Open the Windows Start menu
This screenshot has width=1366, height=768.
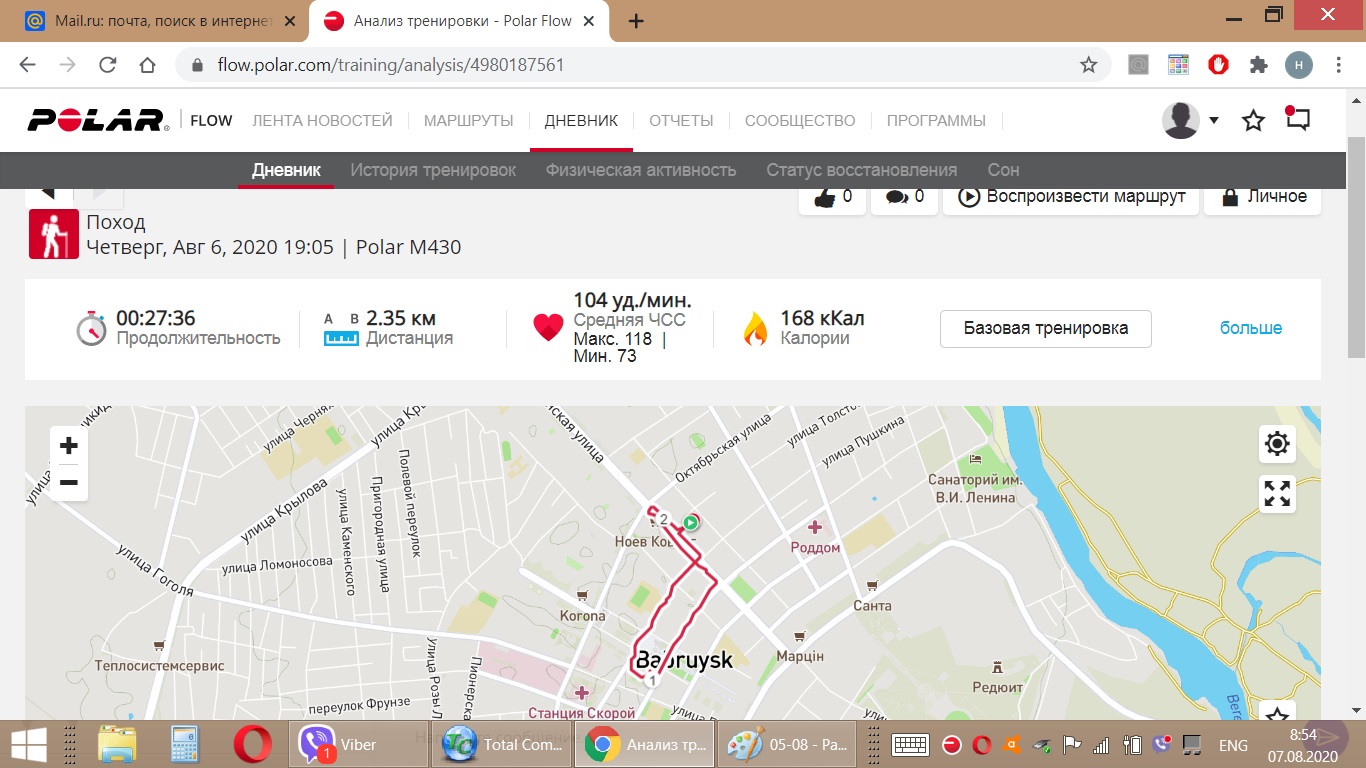click(28, 744)
